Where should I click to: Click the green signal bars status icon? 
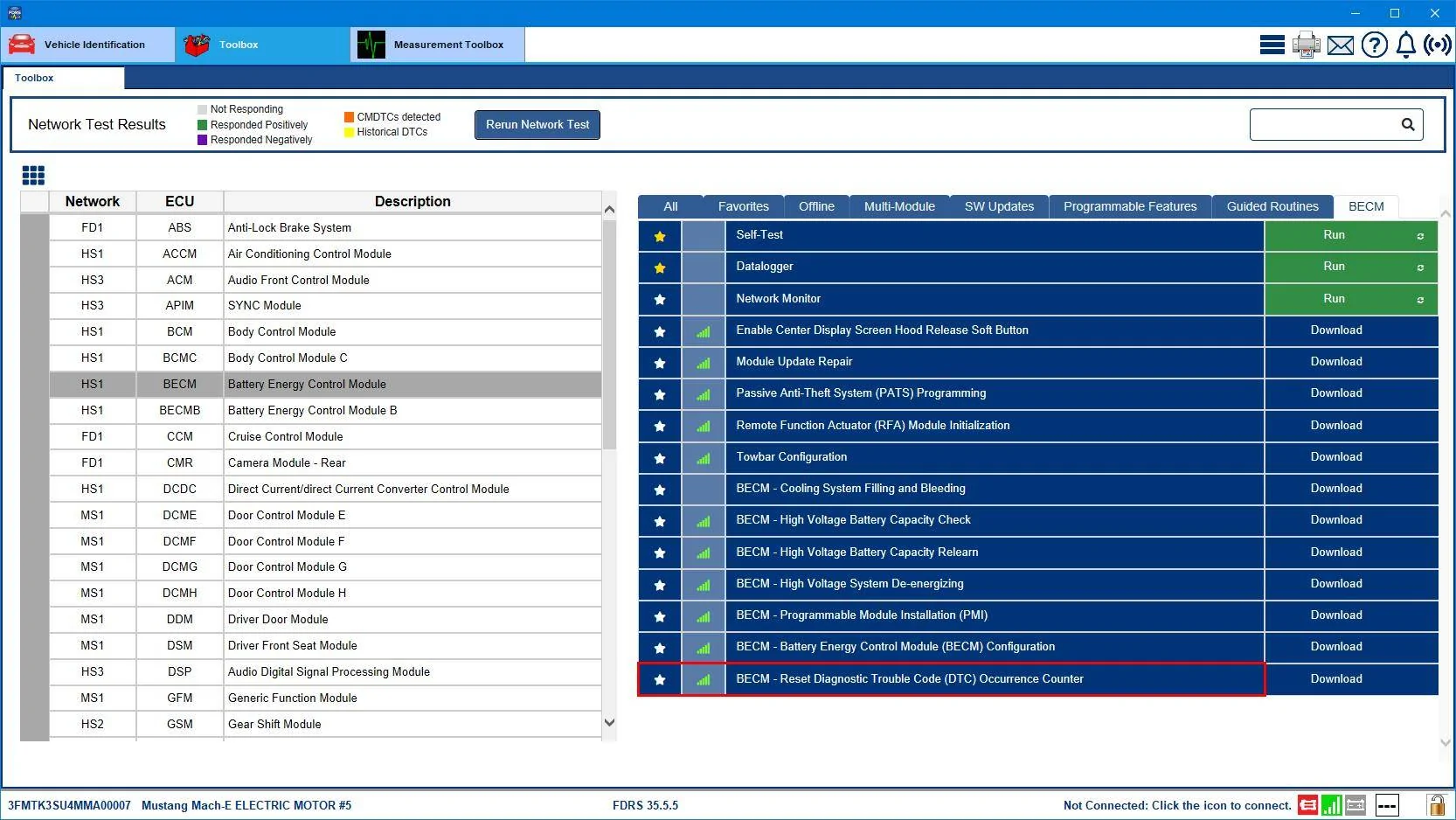pyautogui.click(x=1332, y=805)
